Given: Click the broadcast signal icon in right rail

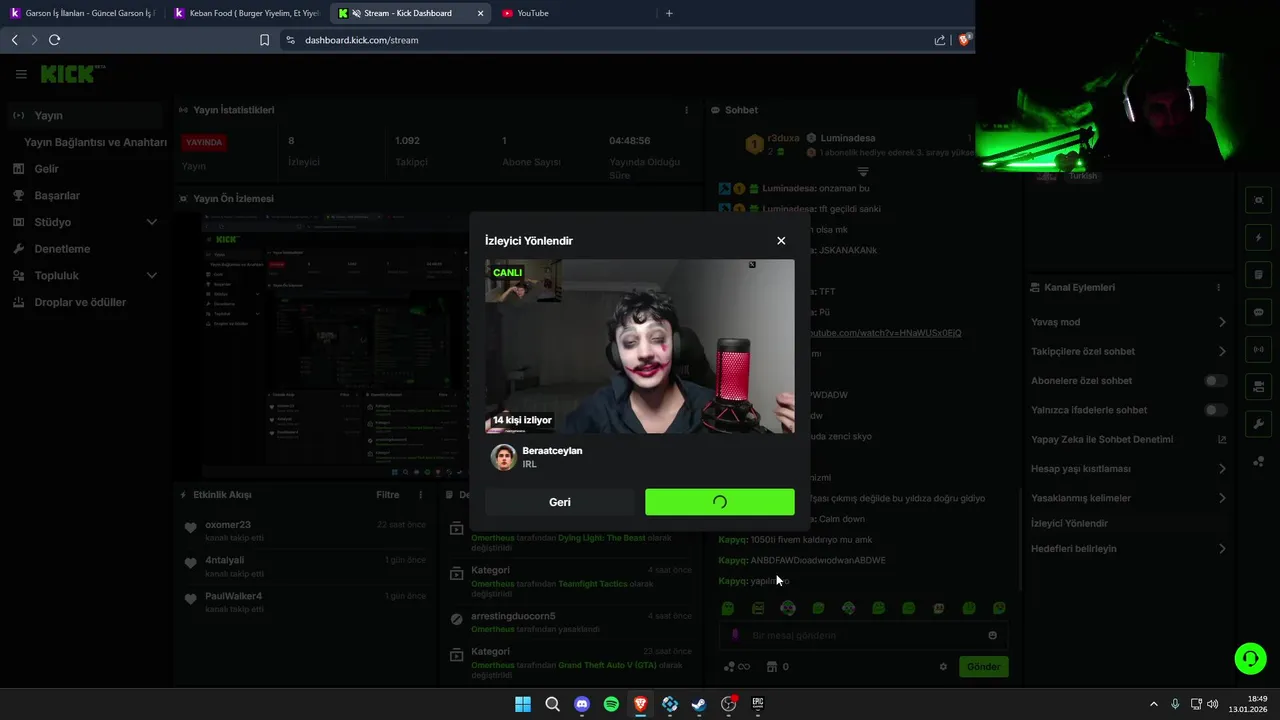Looking at the screenshot, I should pyautogui.click(x=1259, y=349).
